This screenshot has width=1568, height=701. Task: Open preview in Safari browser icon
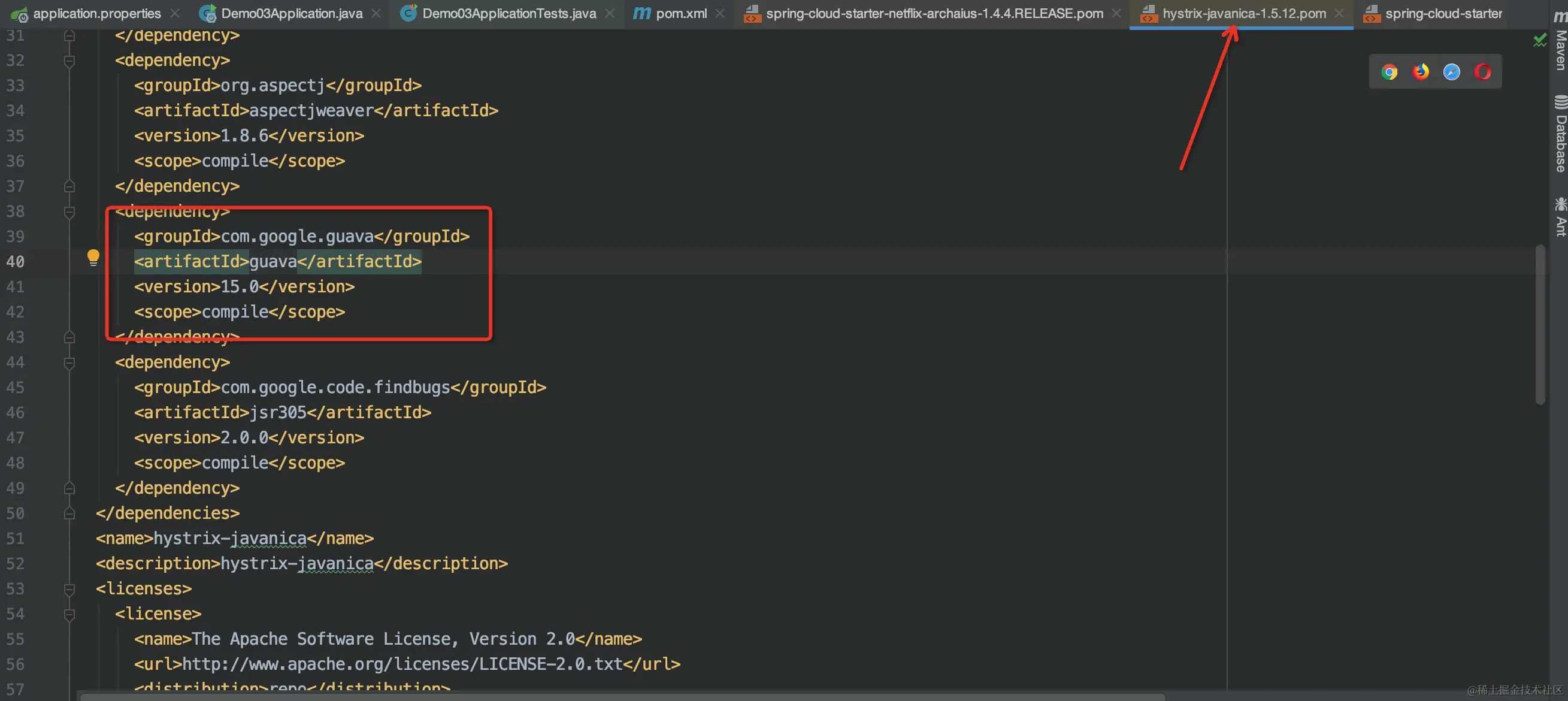(x=1452, y=72)
